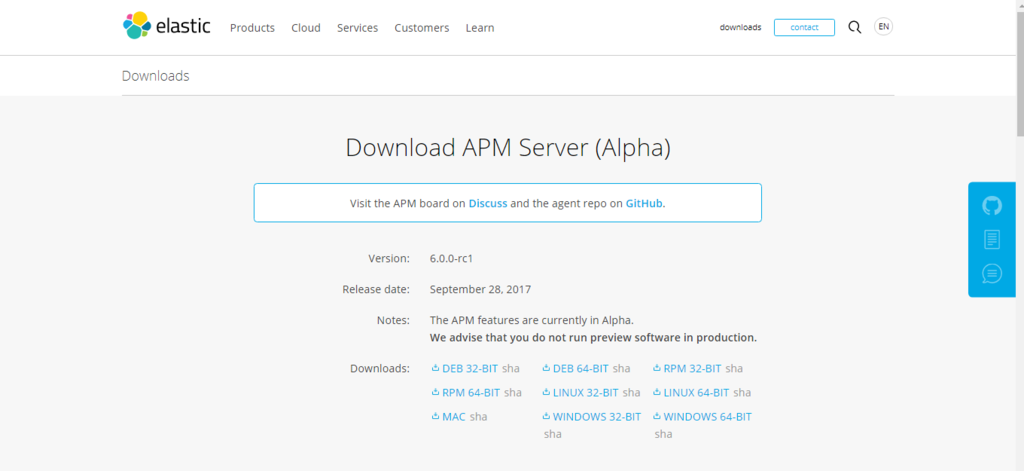Image resolution: width=1024 pixels, height=471 pixels.
Task: Open the Learn menu
Action: click(x=479, y=28)
